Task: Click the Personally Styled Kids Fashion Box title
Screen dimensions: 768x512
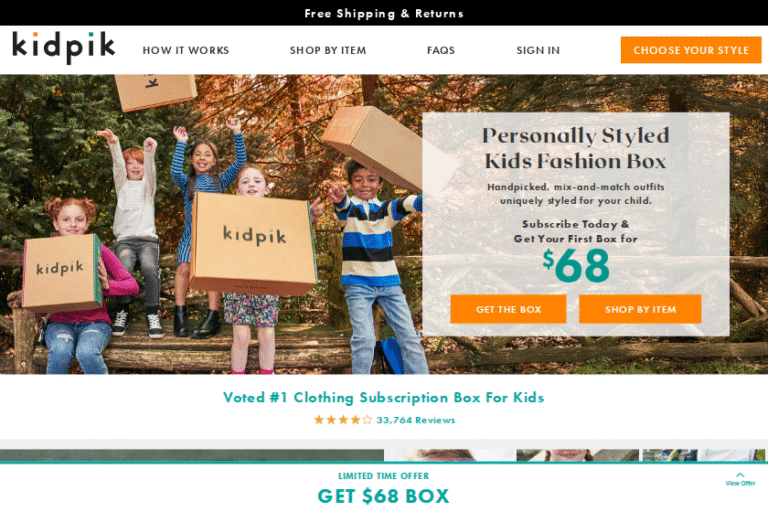Action: click(x=576, y=148)
